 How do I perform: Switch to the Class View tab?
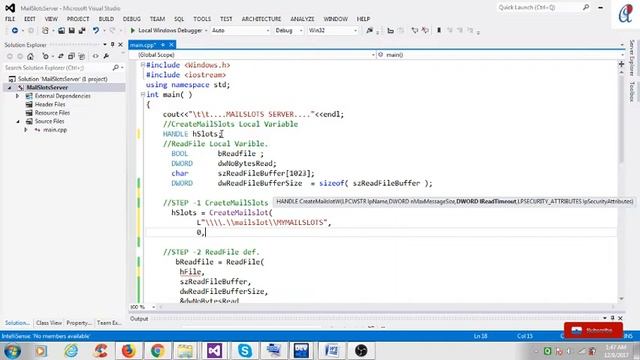[x=49, y=322]
